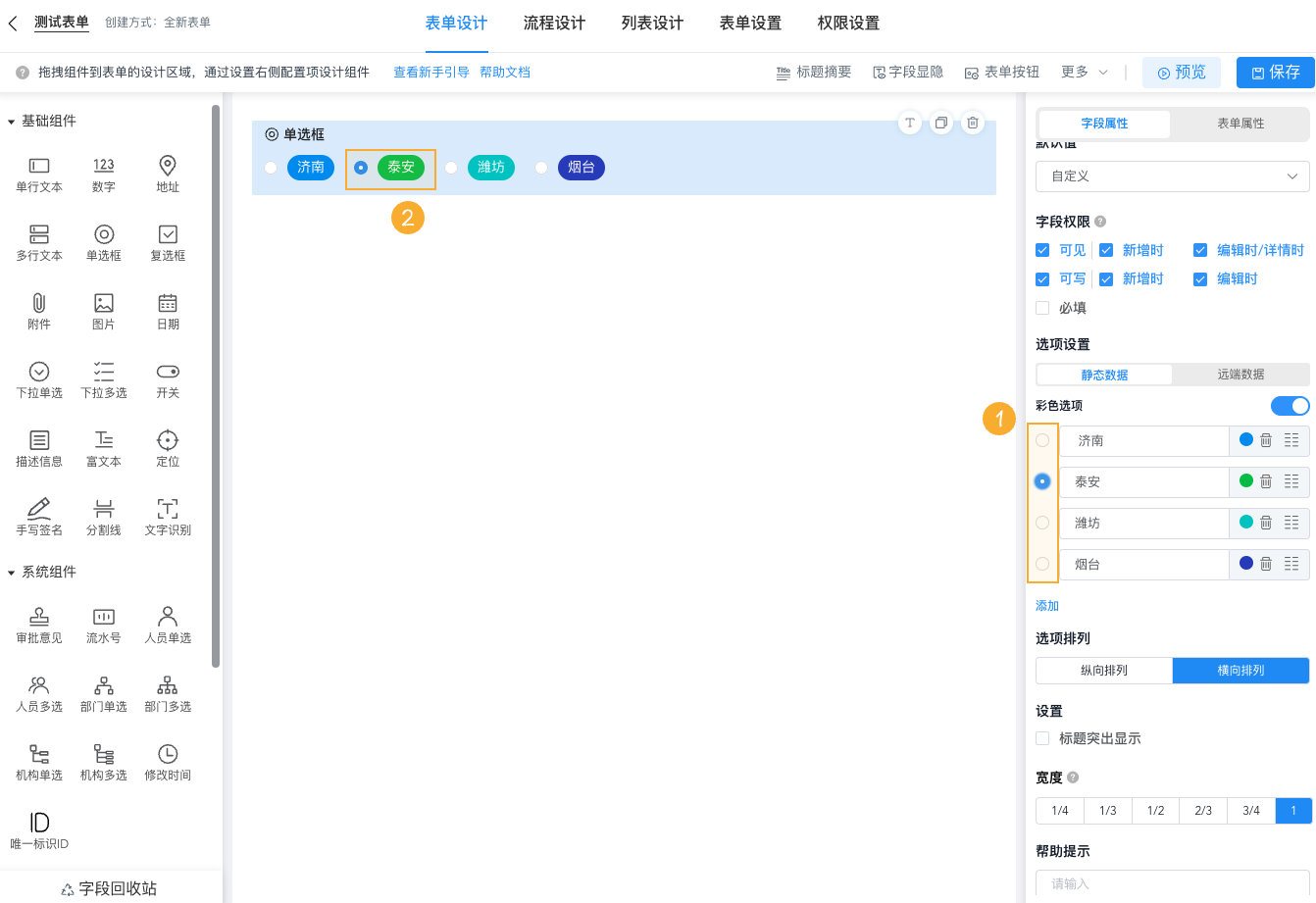Choose the 人员单选 system component
Viewport: 1316px width, 903px height.
point(167,624)
